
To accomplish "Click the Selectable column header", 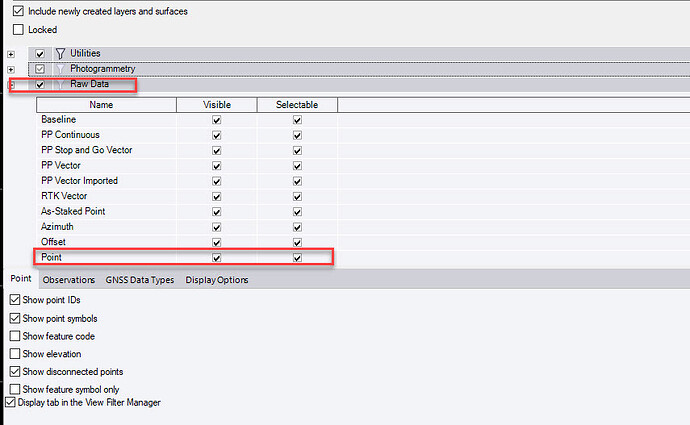I will pos(297,104).
